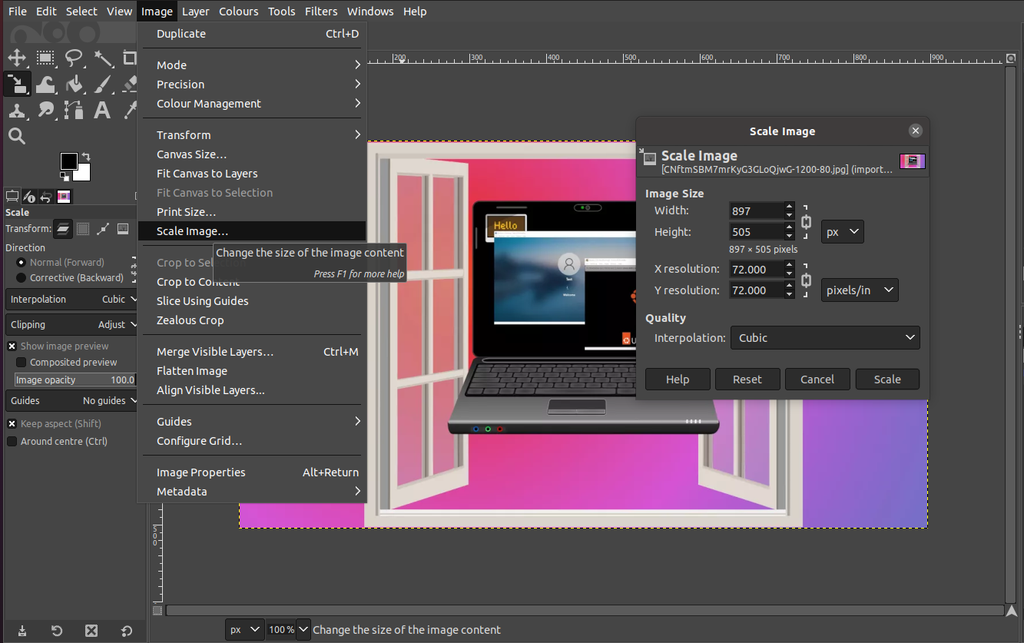Enable Composited preview checkbox
1024x643 pixels.
[21, 362]
